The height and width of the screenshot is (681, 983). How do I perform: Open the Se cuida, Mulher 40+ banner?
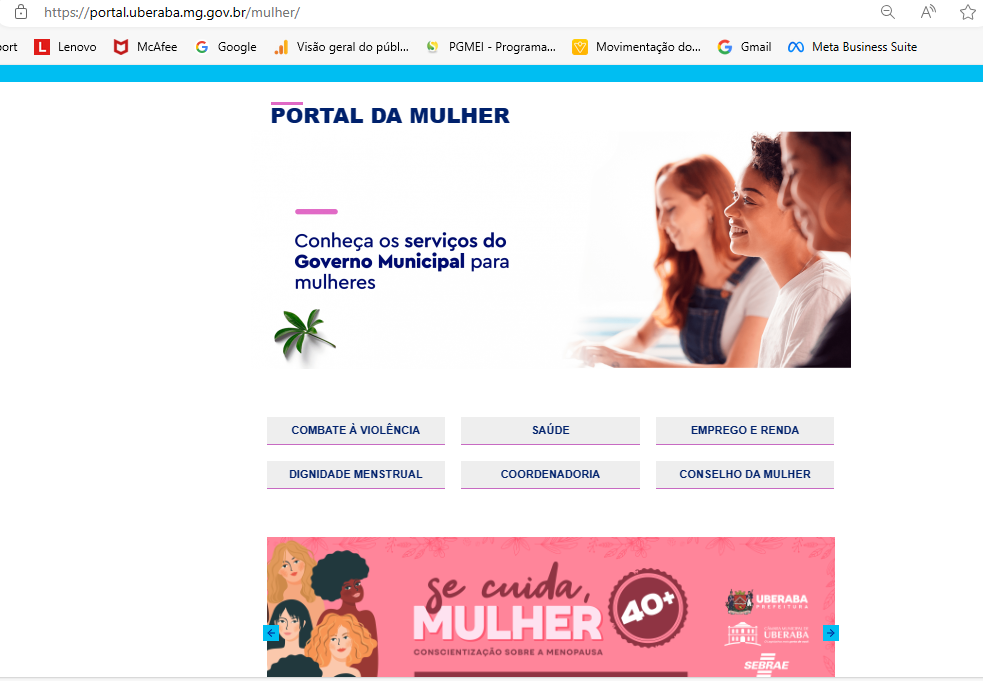[x=550, y=607]
